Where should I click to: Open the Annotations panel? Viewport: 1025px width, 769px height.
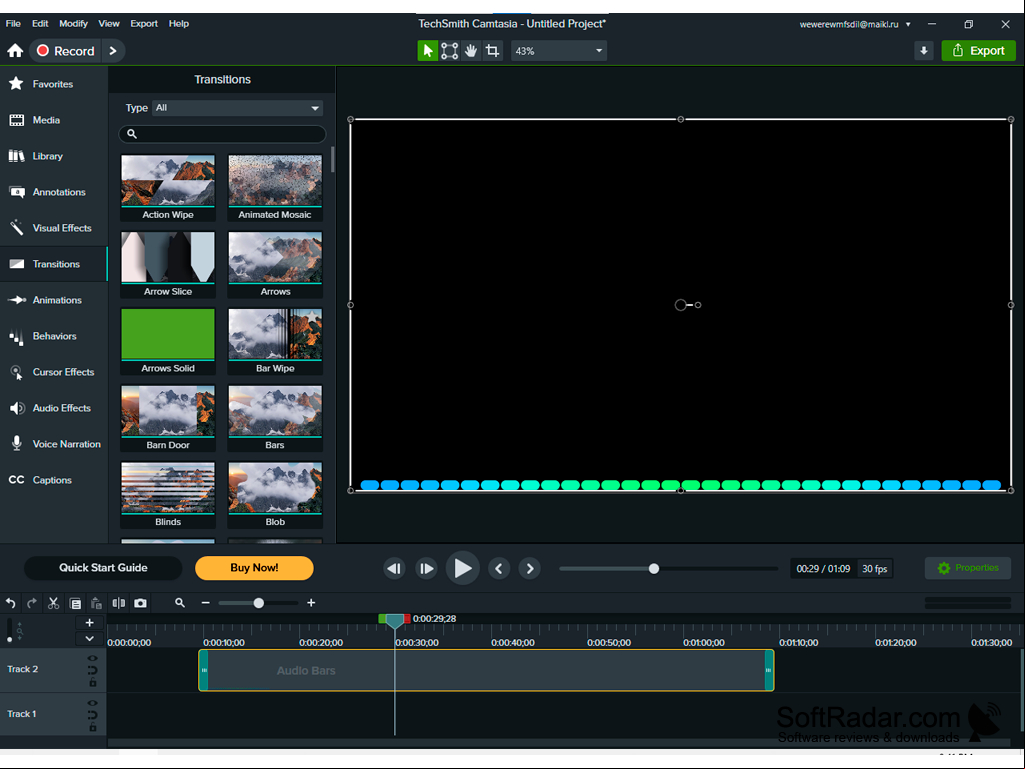click(x=54, y=192)
